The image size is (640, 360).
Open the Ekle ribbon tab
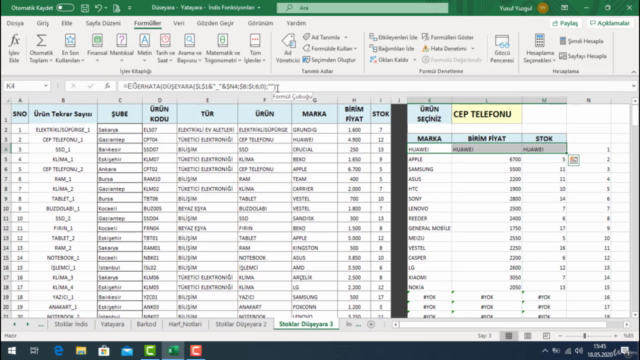click(x=67, y=23)
